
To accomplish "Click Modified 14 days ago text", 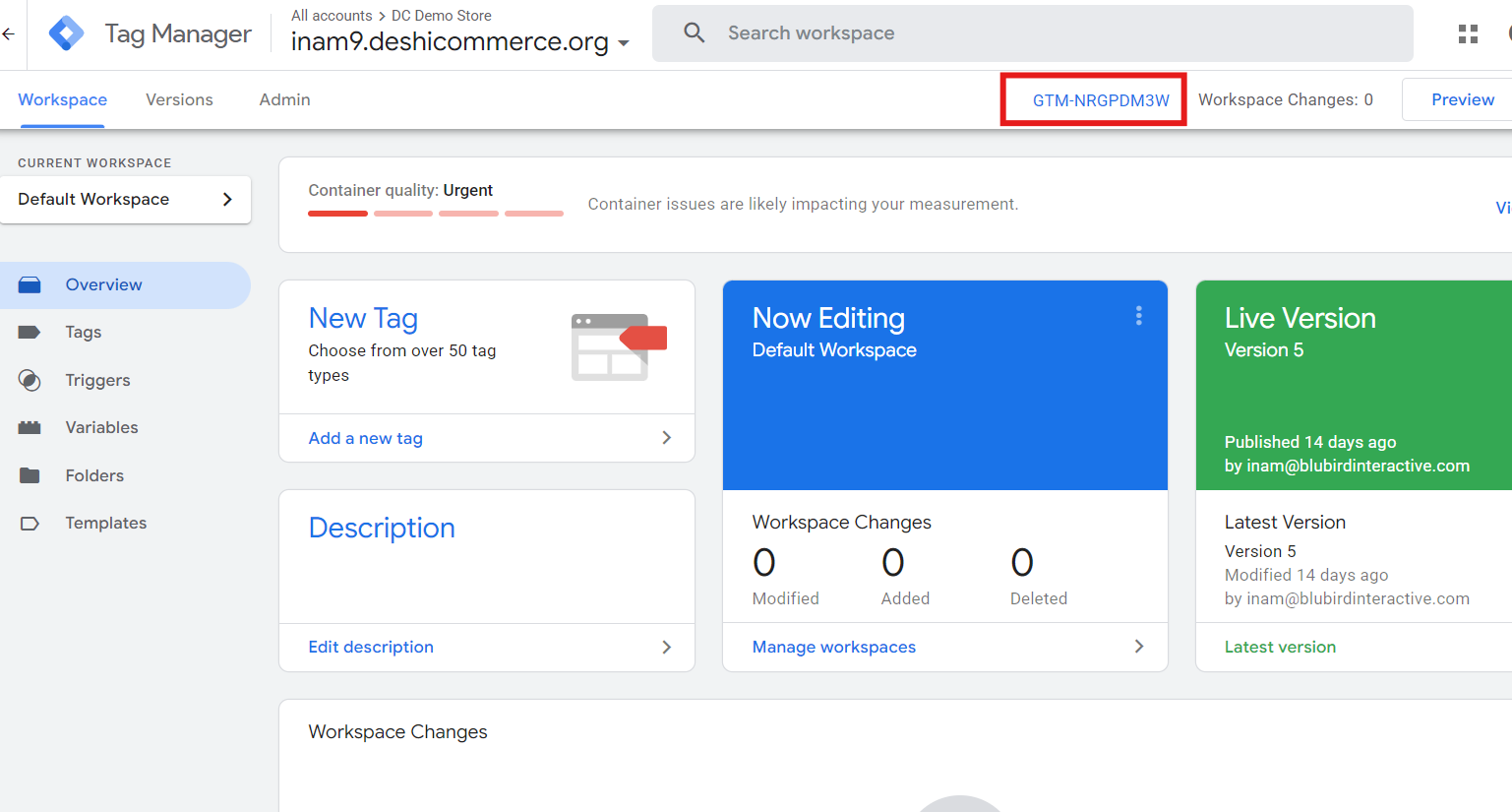I will 1306,575.
